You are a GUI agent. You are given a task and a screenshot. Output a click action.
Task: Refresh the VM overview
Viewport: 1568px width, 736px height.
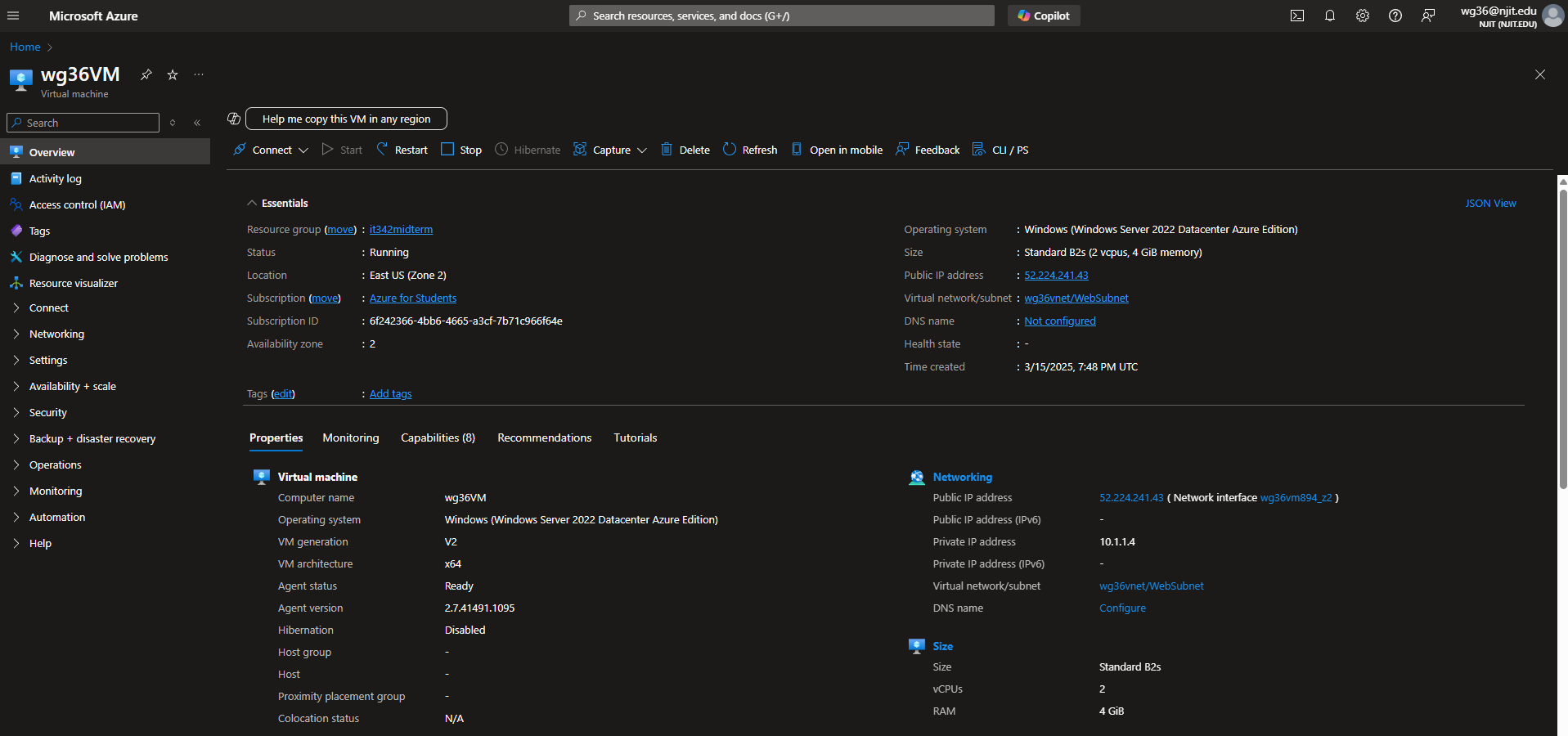pos(750,150)
